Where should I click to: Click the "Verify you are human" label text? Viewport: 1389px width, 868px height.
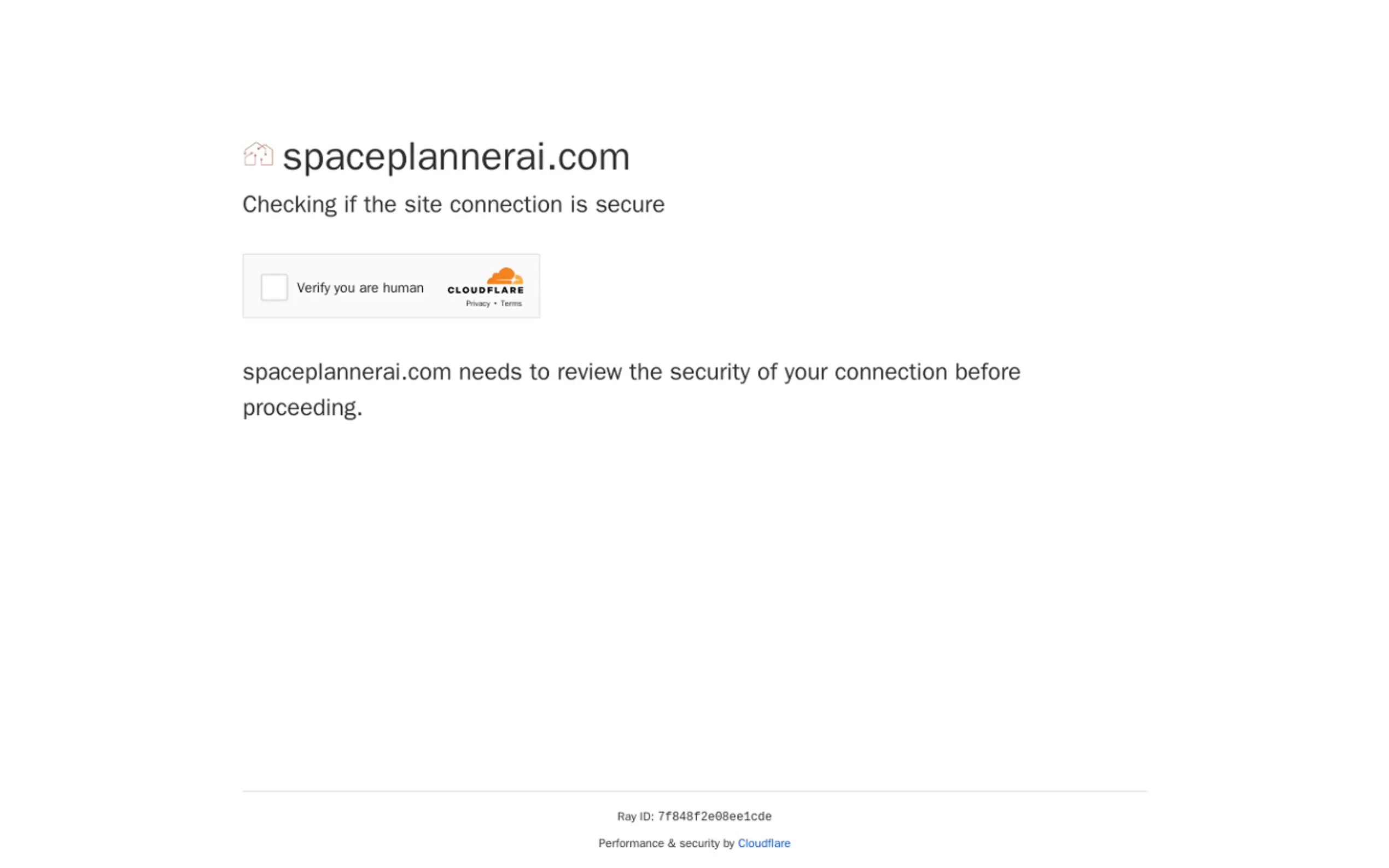(360, 288)
